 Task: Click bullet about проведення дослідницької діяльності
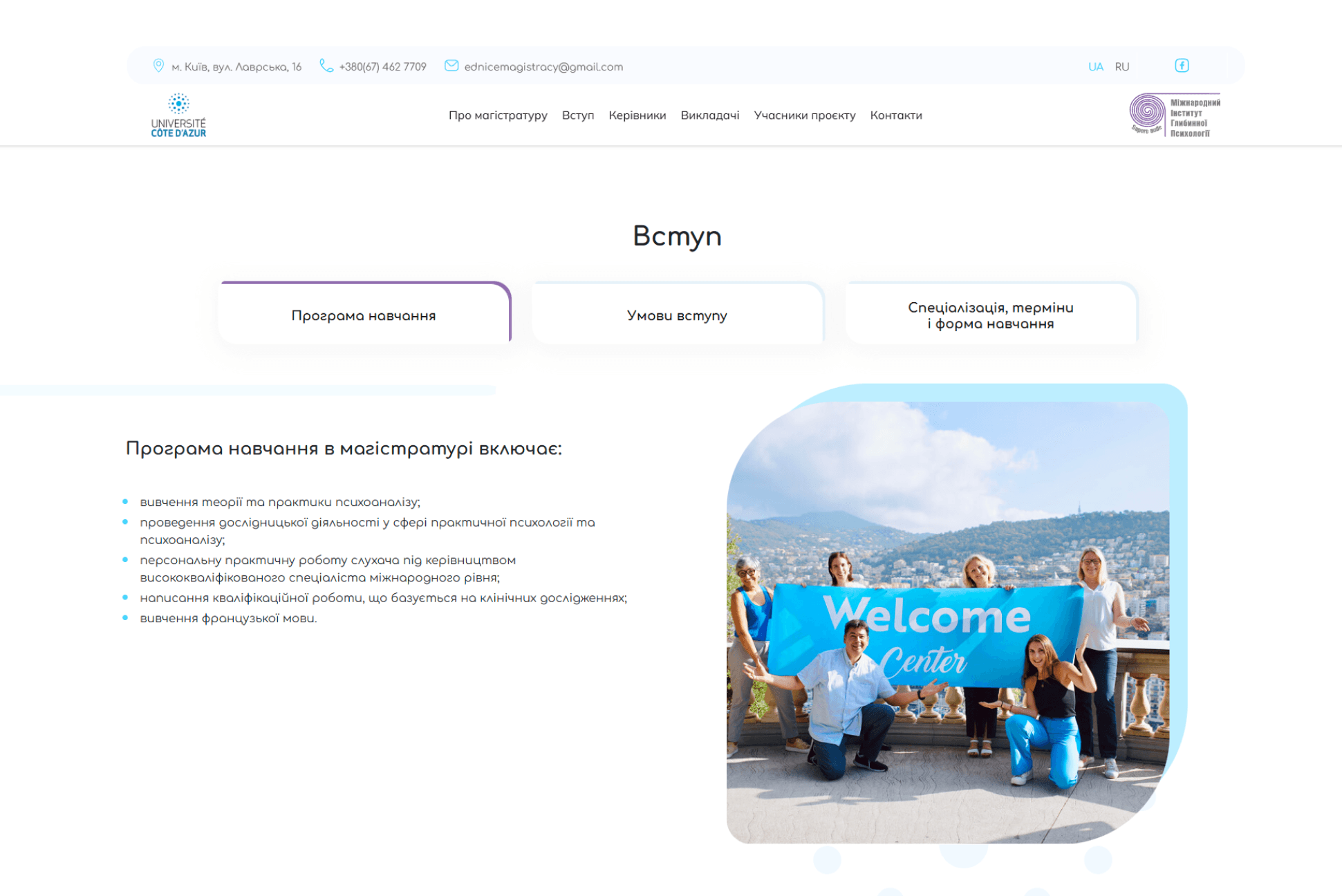pos(367,531)
